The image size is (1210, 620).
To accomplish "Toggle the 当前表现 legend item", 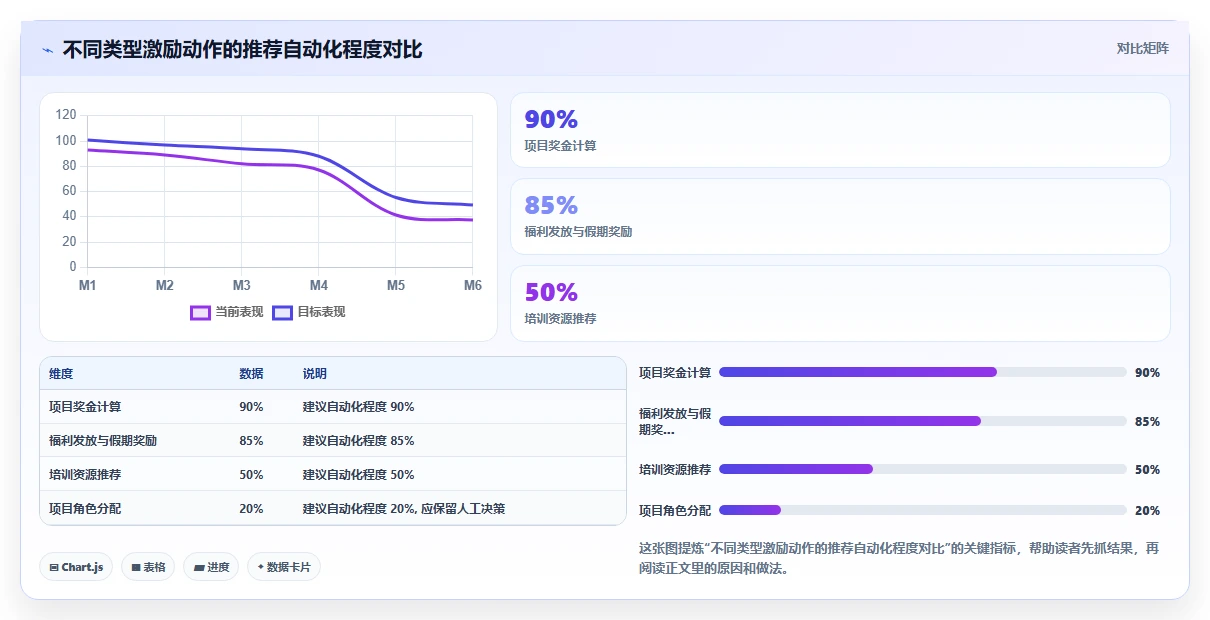I will pyautogui.click(x=227, y=312).
